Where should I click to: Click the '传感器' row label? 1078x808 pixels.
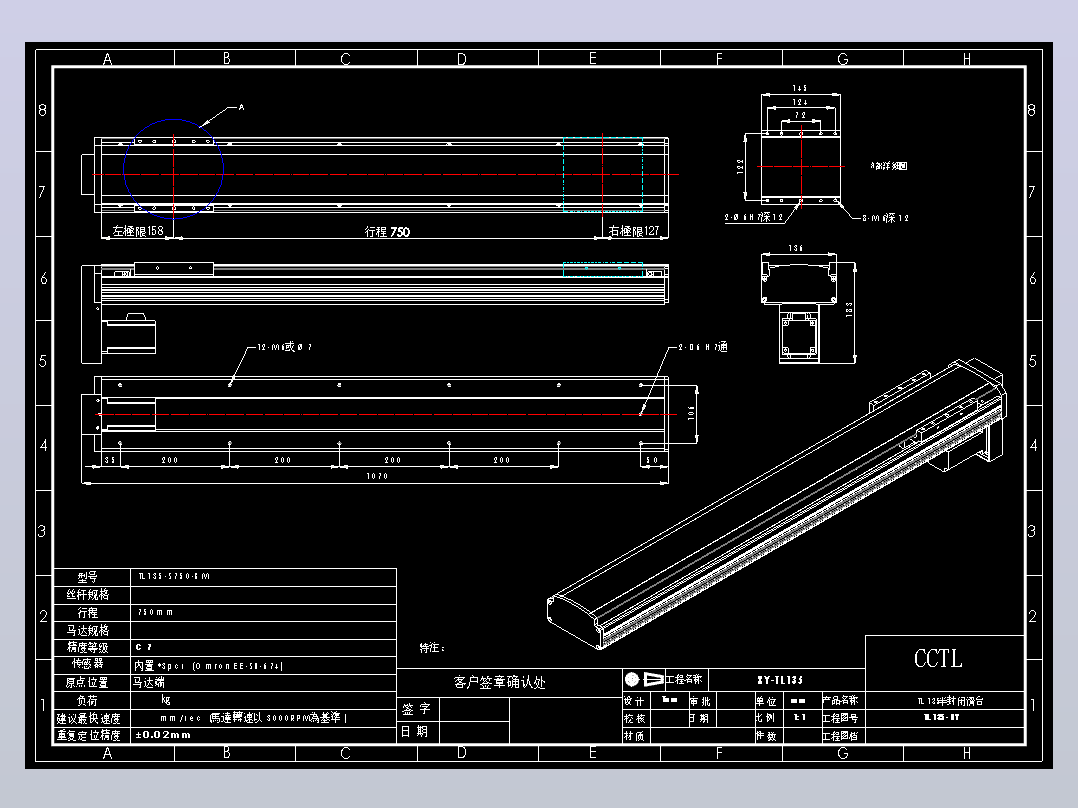(87, 664)
